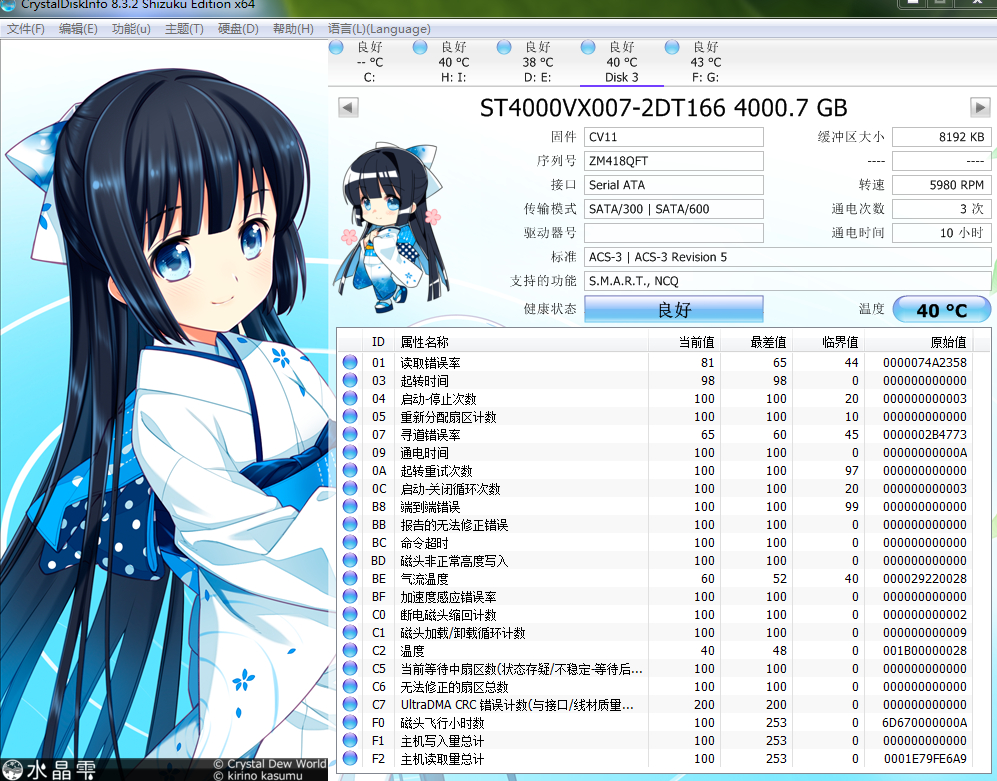
Task: Click the serial number field ZM418QFT
Action: click(674, 161)
